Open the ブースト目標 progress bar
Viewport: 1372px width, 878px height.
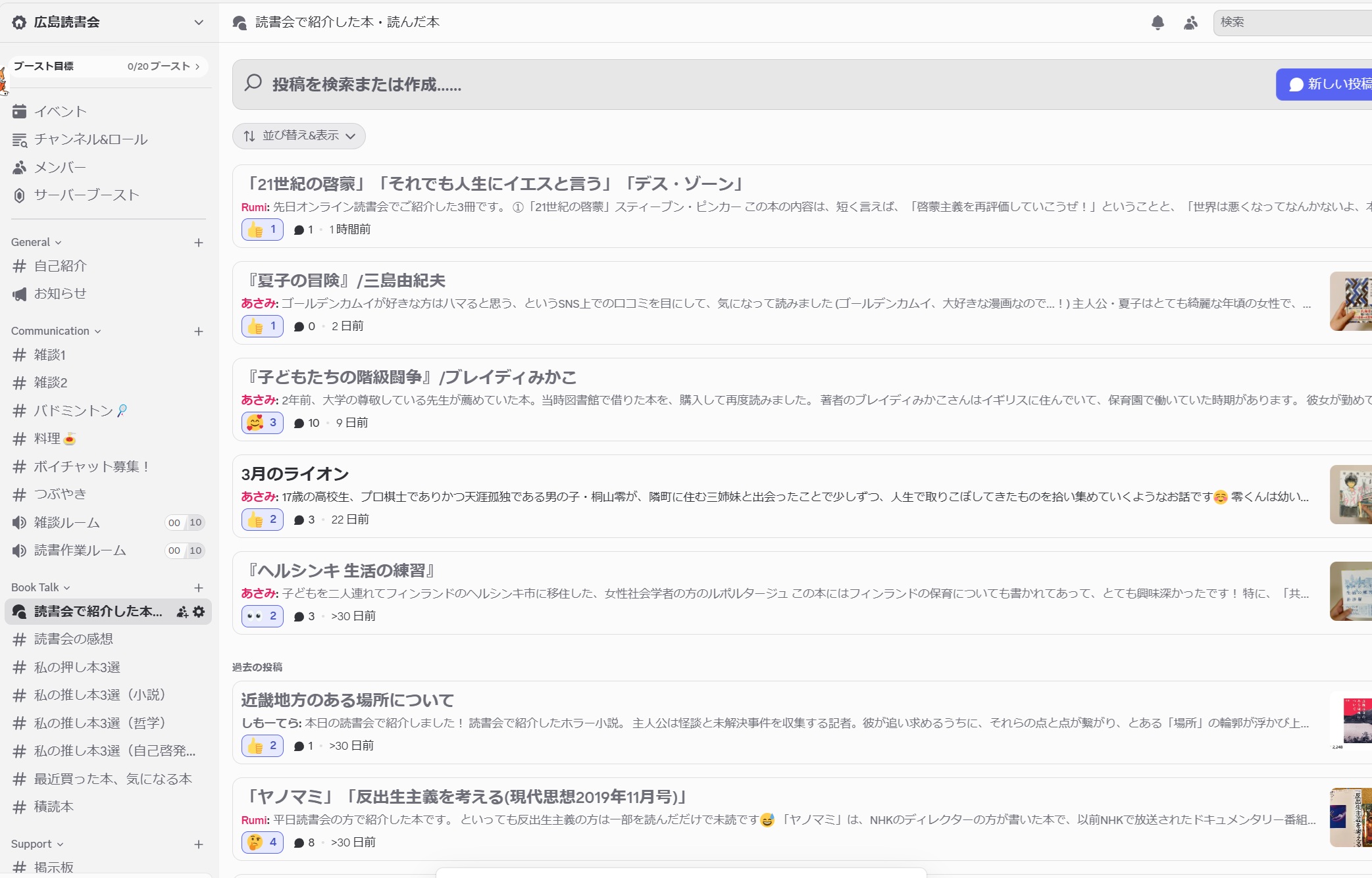point(107,66)
